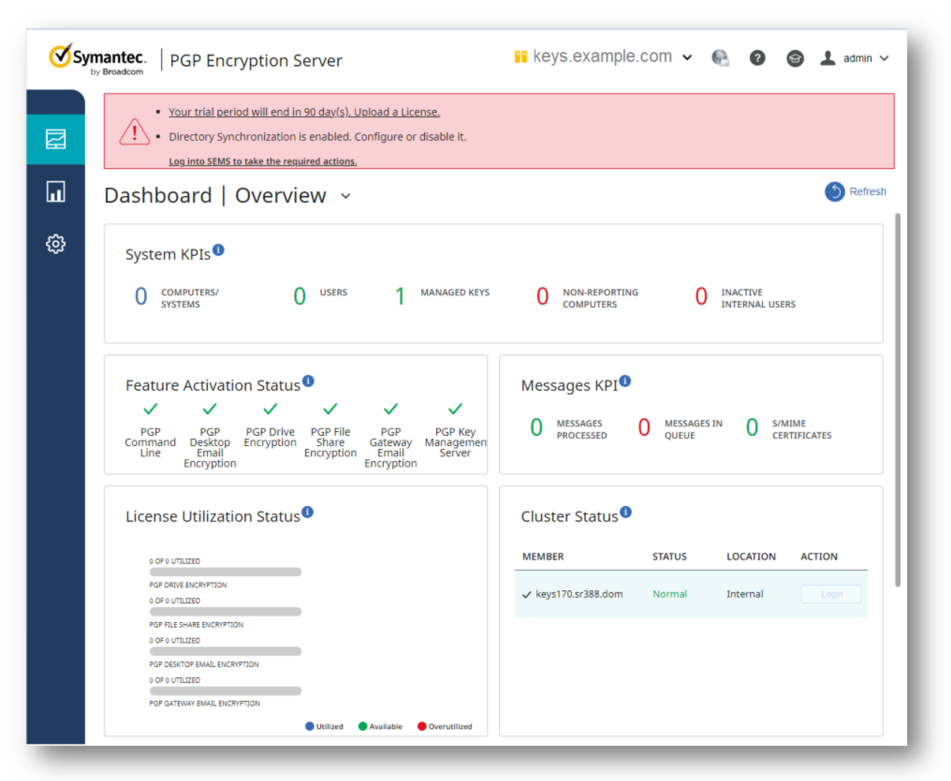The image size is (951, 781).
Task: Click the PGP File Share Encryption utilization bar
Action: pyautogui.click(x=226, y=612)
